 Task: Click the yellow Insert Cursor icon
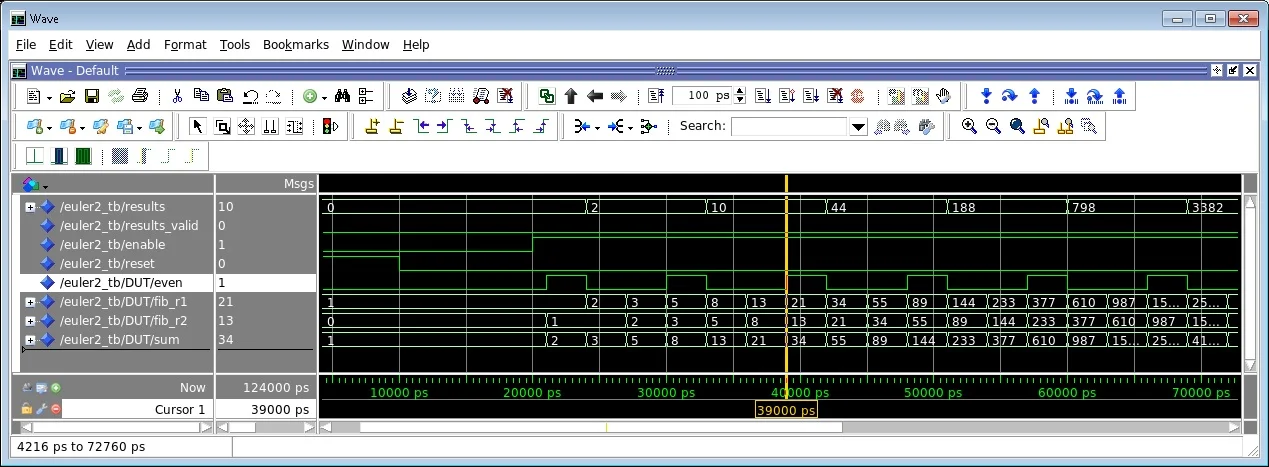pos(372,126)
